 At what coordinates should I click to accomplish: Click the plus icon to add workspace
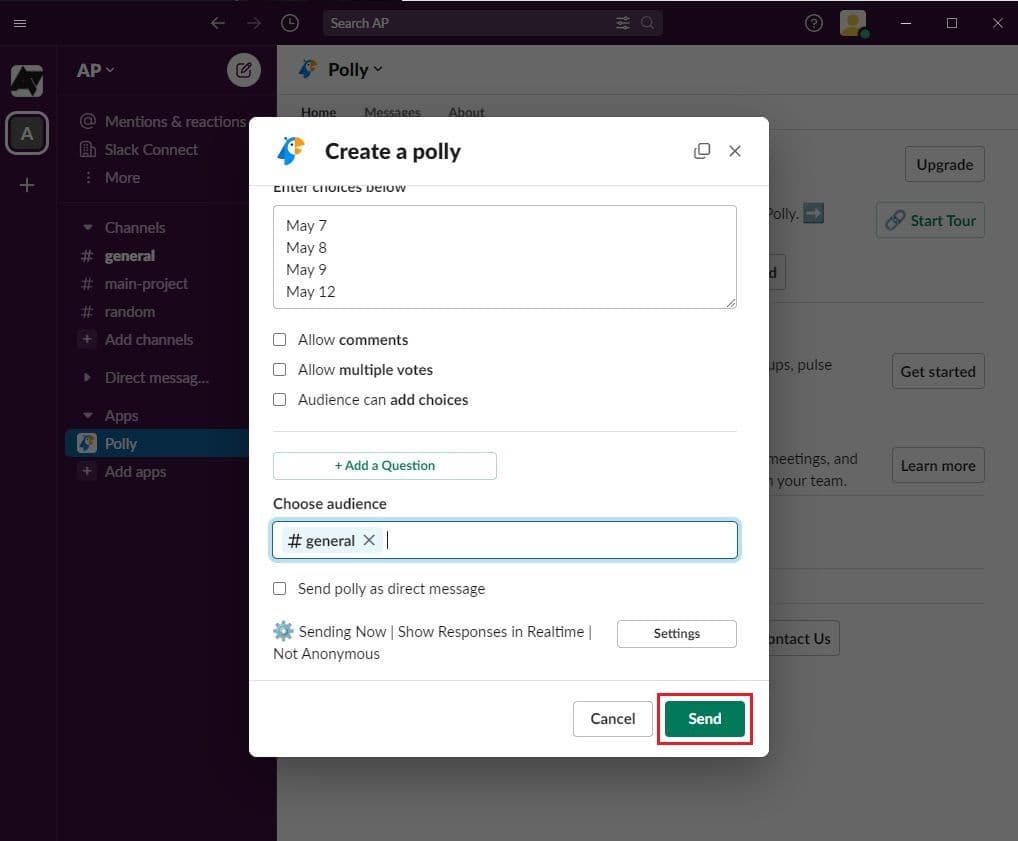point(27,185)
